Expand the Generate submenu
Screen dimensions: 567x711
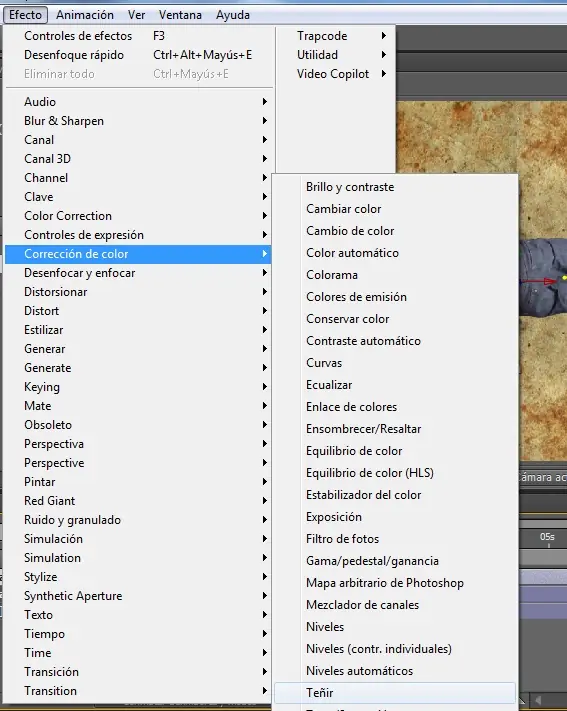(x=138, y=368)
